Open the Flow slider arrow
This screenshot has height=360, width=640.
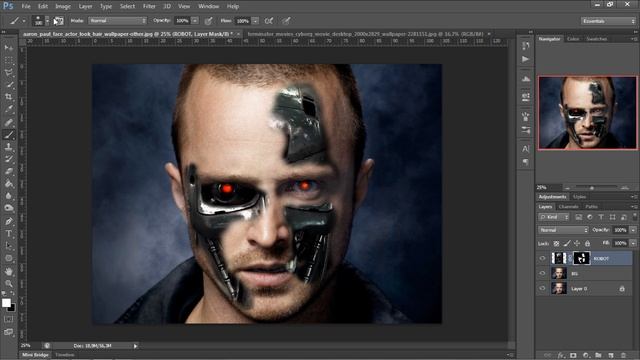[x=255, y=21]
